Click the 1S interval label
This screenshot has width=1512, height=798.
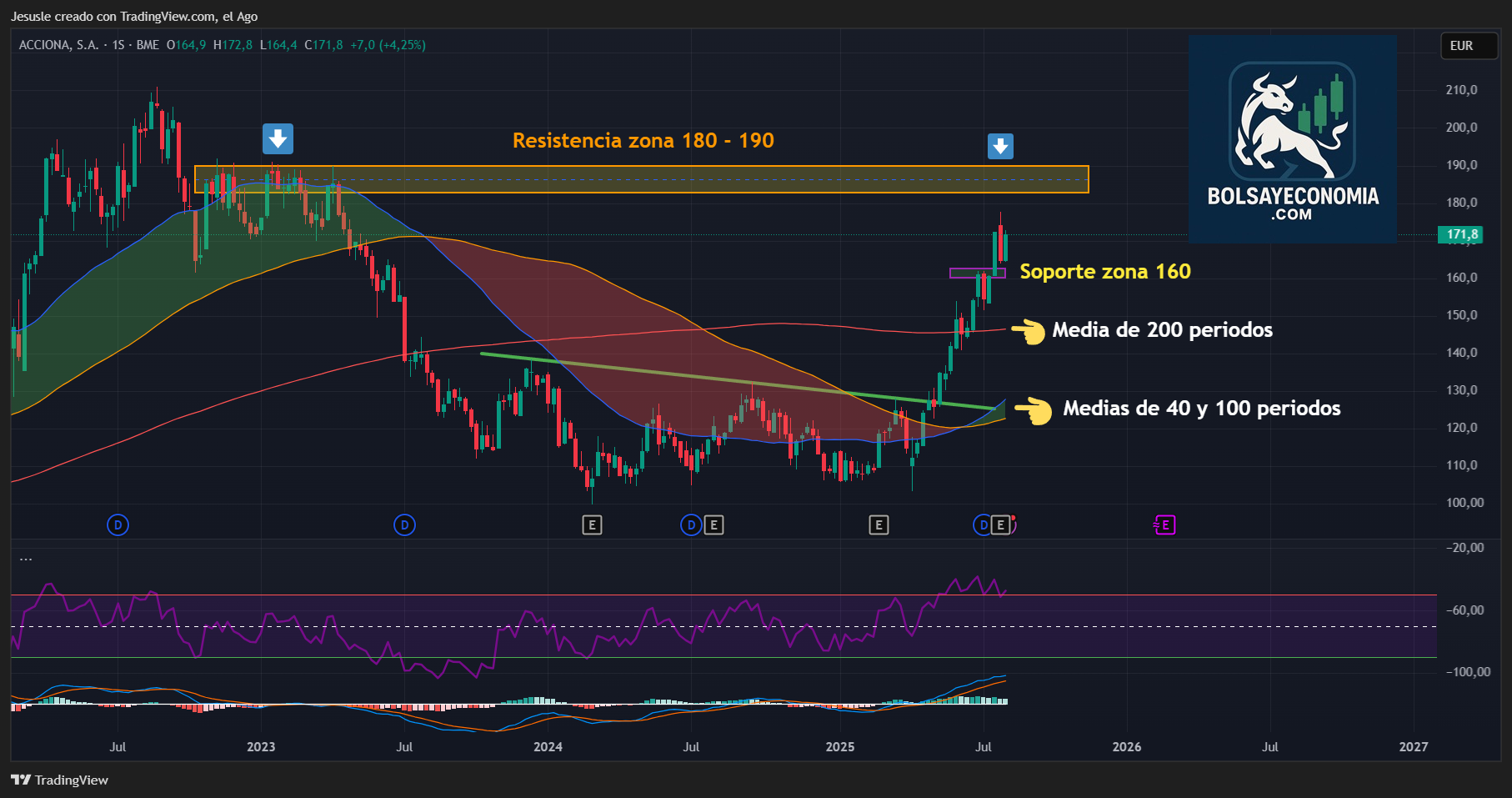click(x=118, y=45)
